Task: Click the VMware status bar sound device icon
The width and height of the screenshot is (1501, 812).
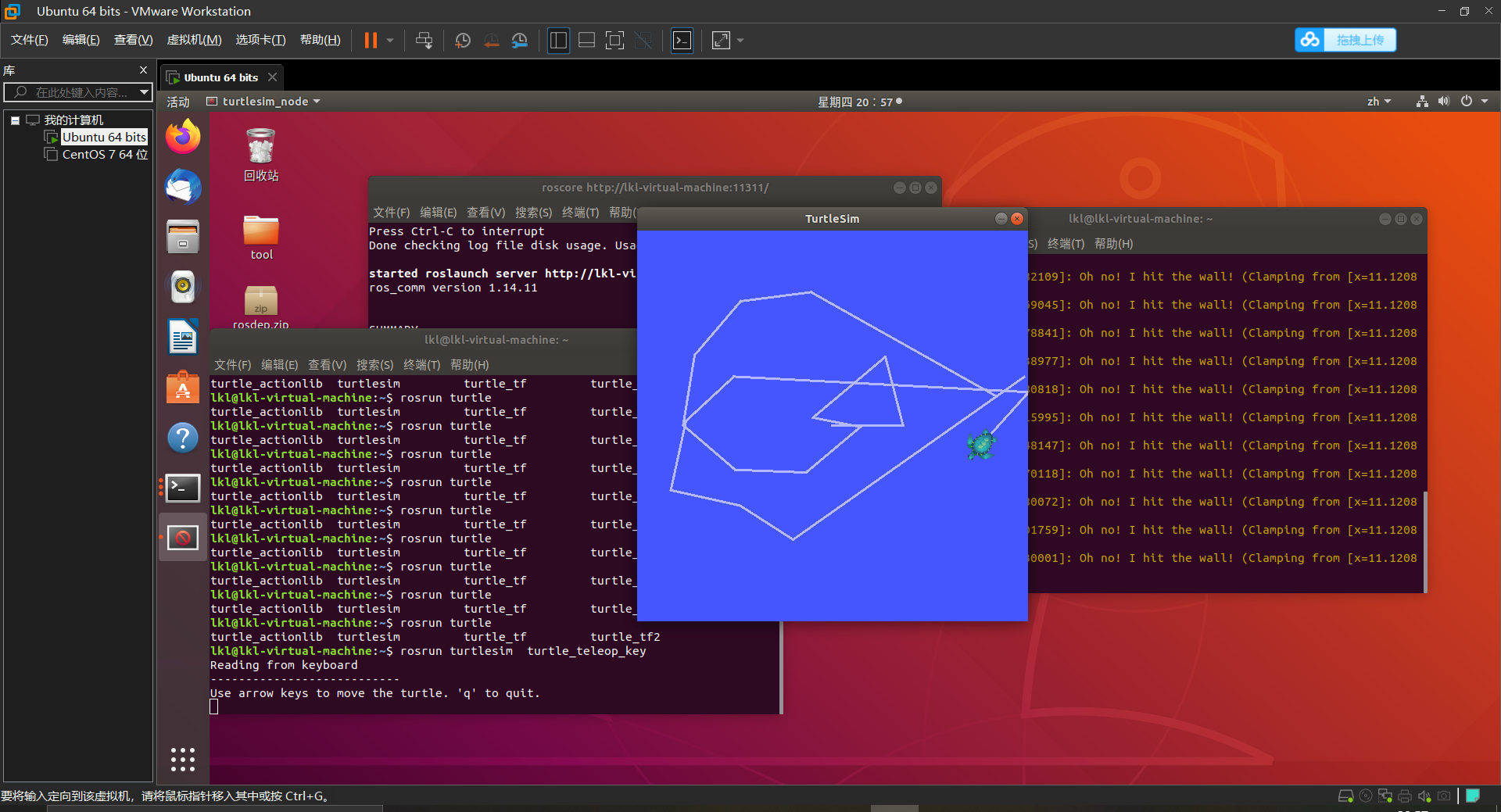Action: click(x=1424, y=796)
